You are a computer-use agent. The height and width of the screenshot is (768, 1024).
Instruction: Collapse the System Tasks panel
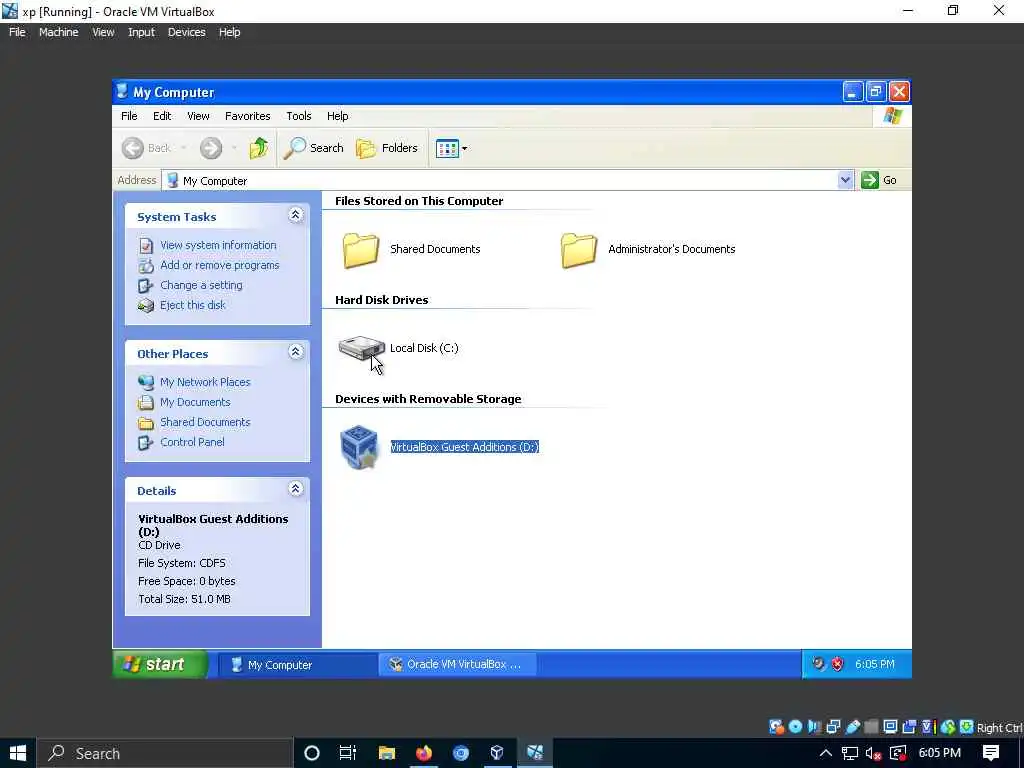295,215
